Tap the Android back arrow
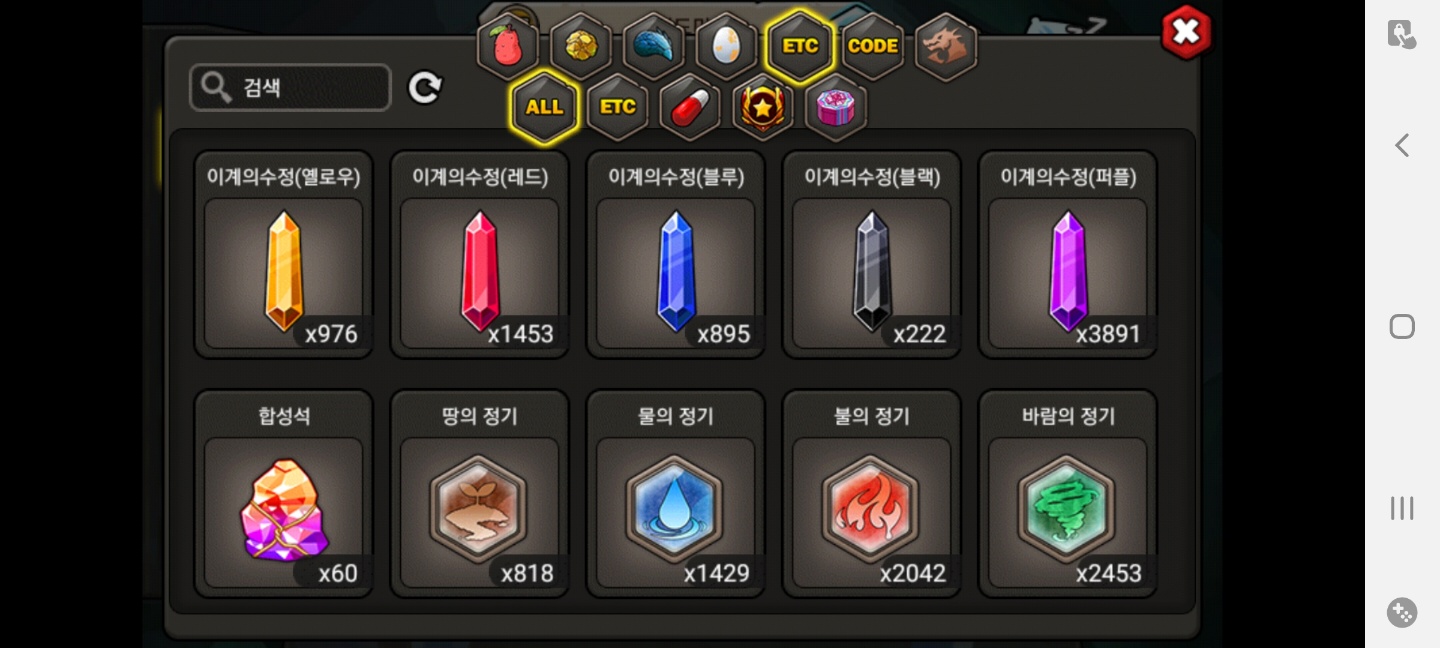 (x=1402, y=146)
